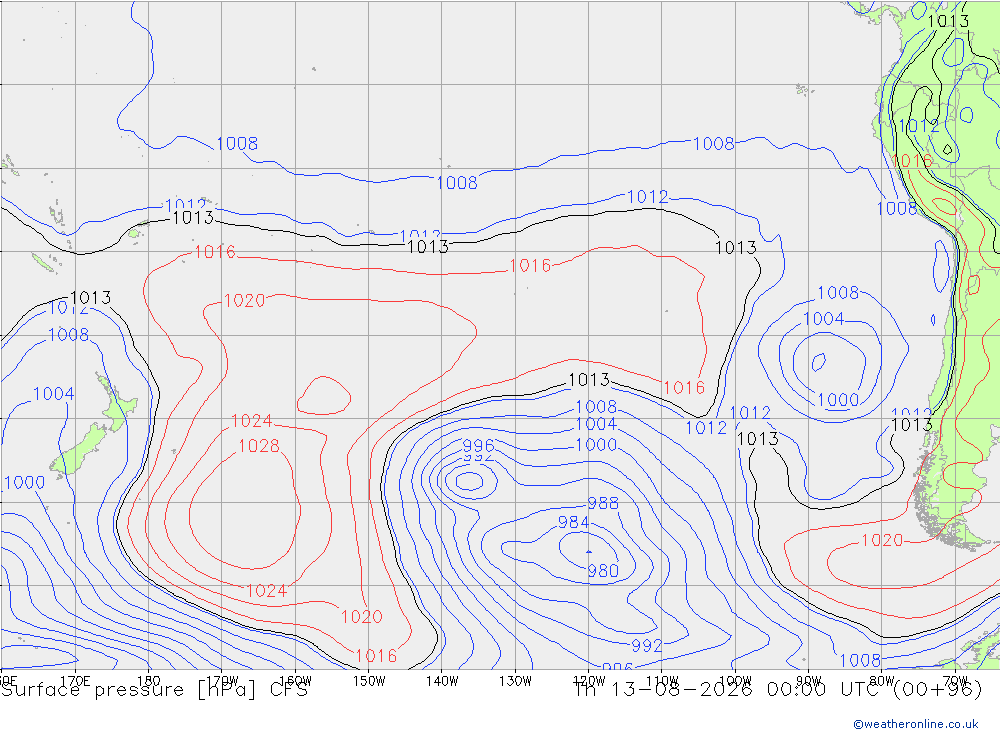The height and width of the screenshot is (733, 1000).
Task: Click the 1020 label beside the 1016 at bottom
Action: click(x=362, y=617)
